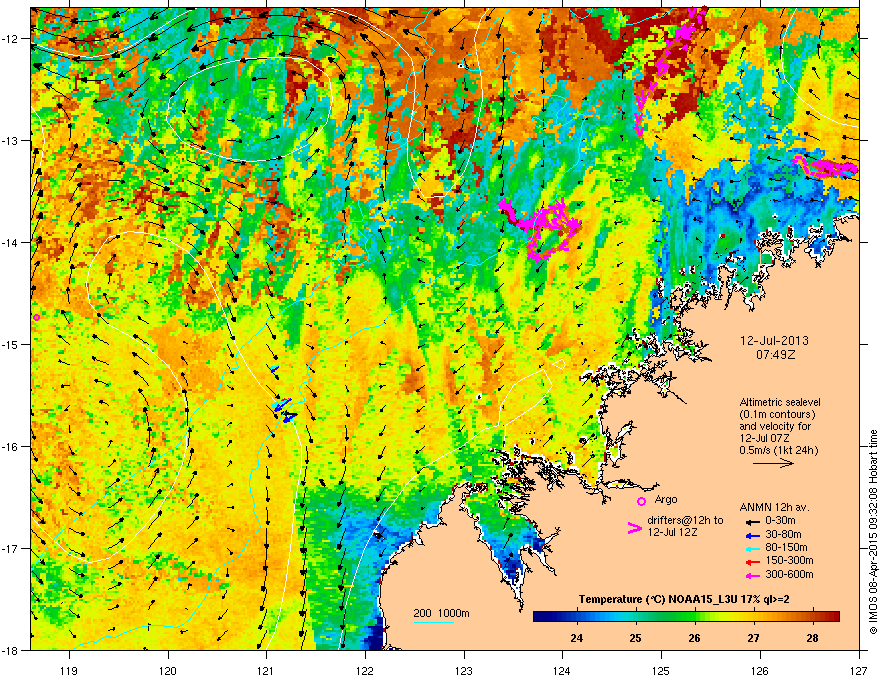Click the 0-30m depth label
The image size is (880, 680).
(x=783, y=521)
